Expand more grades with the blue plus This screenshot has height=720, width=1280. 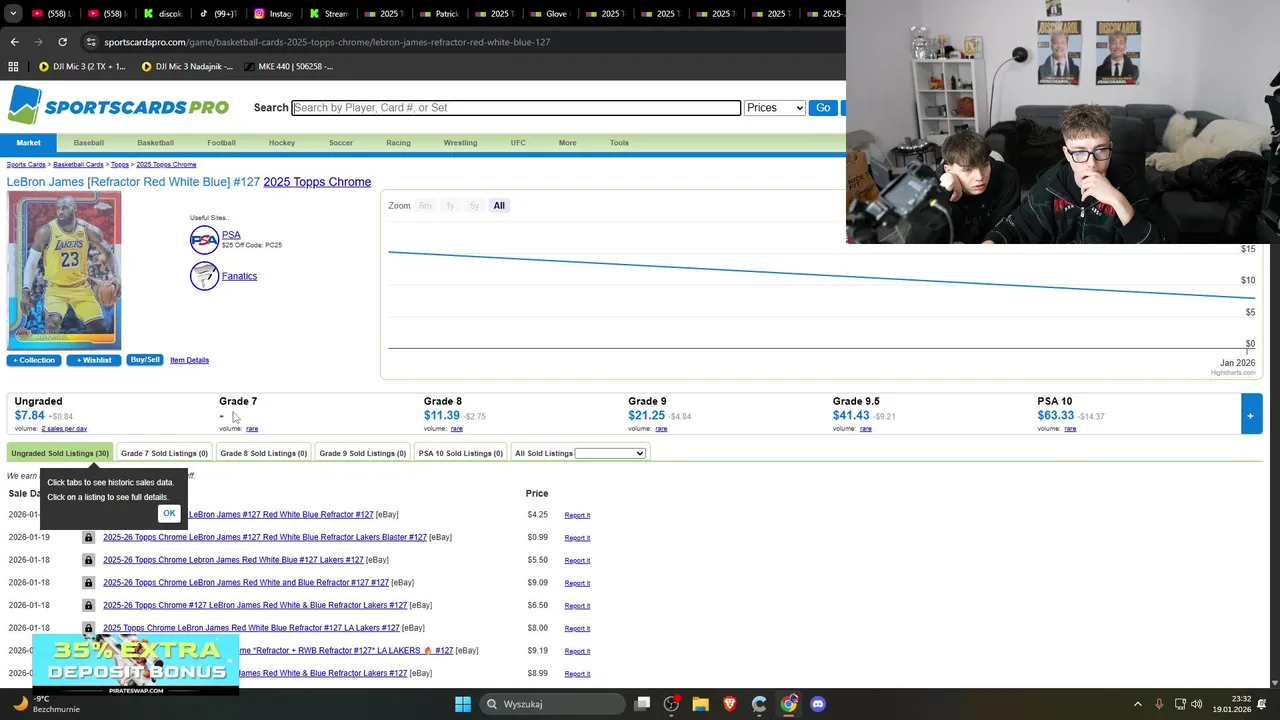1250,415
